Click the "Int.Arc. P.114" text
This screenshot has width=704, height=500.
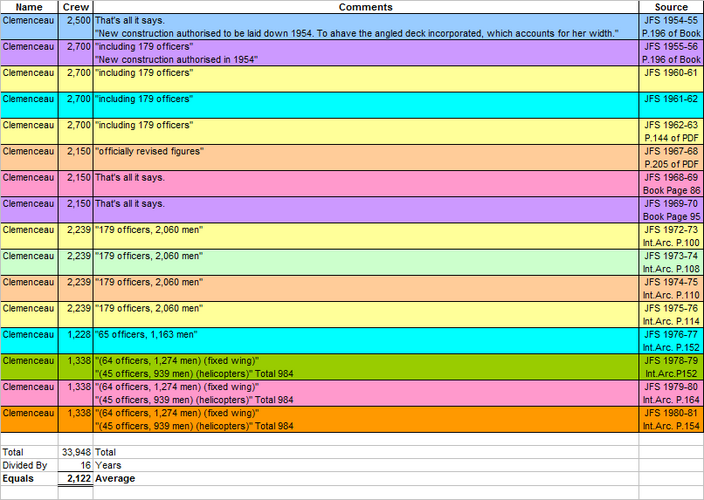click(x=671, y=321)
